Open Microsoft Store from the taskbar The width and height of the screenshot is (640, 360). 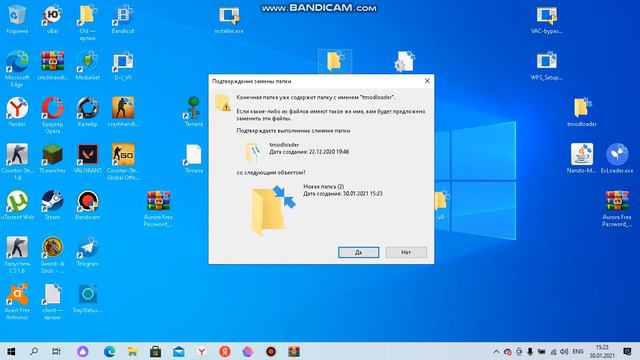pyautogui.click(x=155, y=351)
